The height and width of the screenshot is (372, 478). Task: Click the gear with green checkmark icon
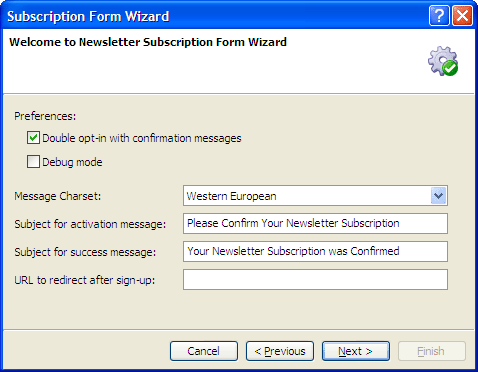click(x=443, y=61)
